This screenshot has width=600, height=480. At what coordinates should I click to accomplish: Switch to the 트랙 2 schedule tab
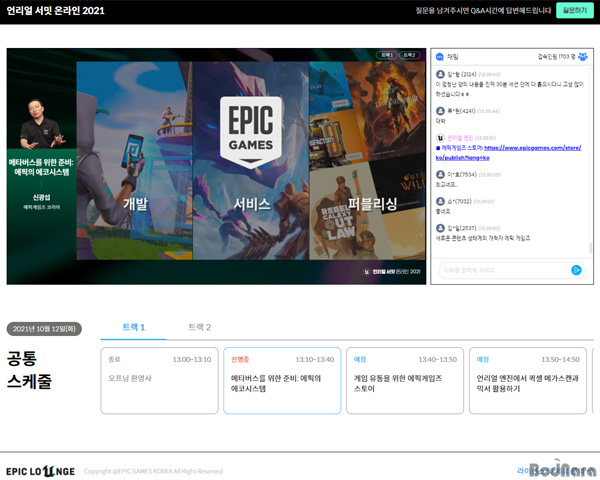pos(199,328)
